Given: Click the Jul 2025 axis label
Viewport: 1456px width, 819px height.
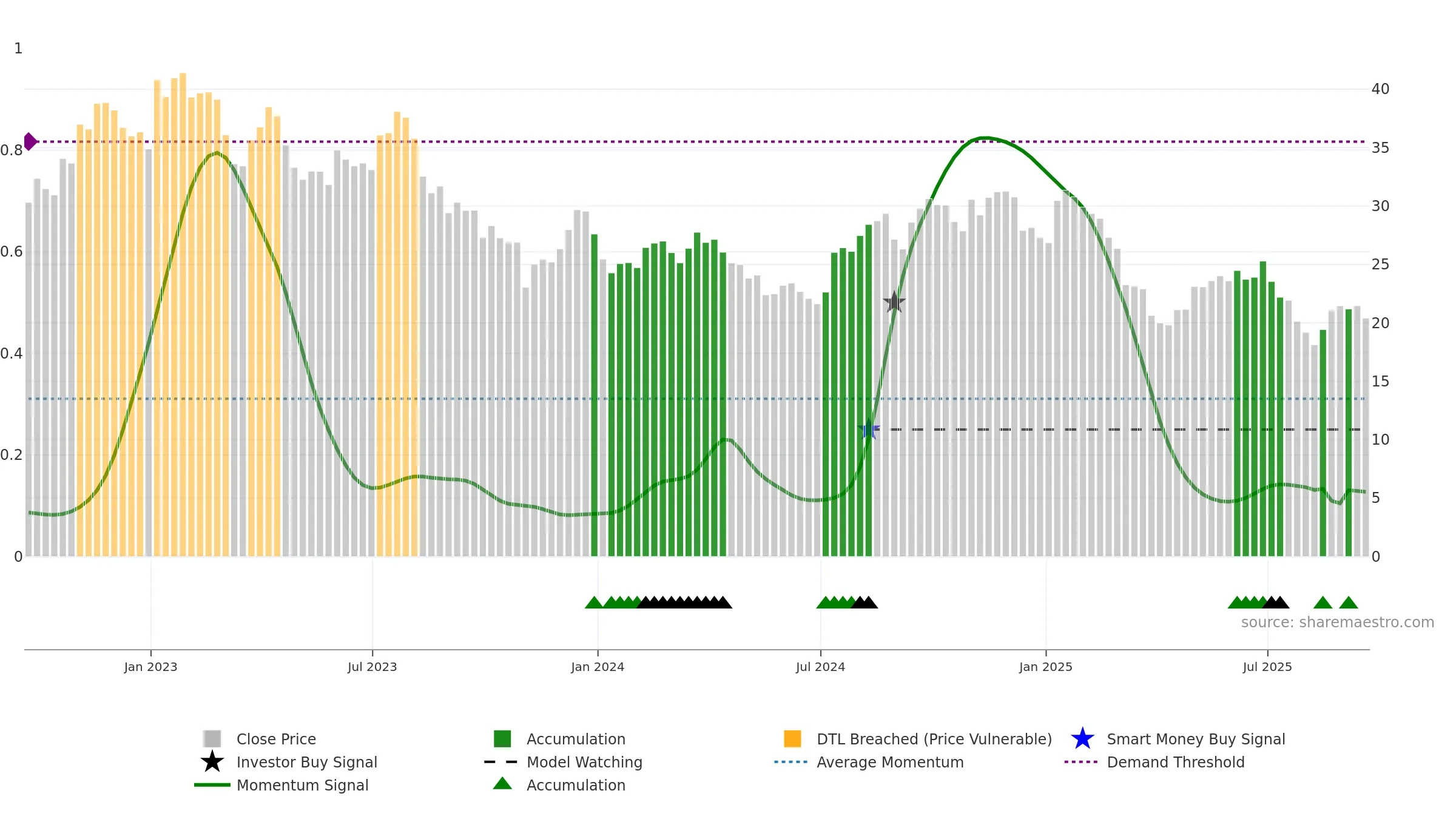Looking at the screenshot, I should click(x=1267, y=667).
